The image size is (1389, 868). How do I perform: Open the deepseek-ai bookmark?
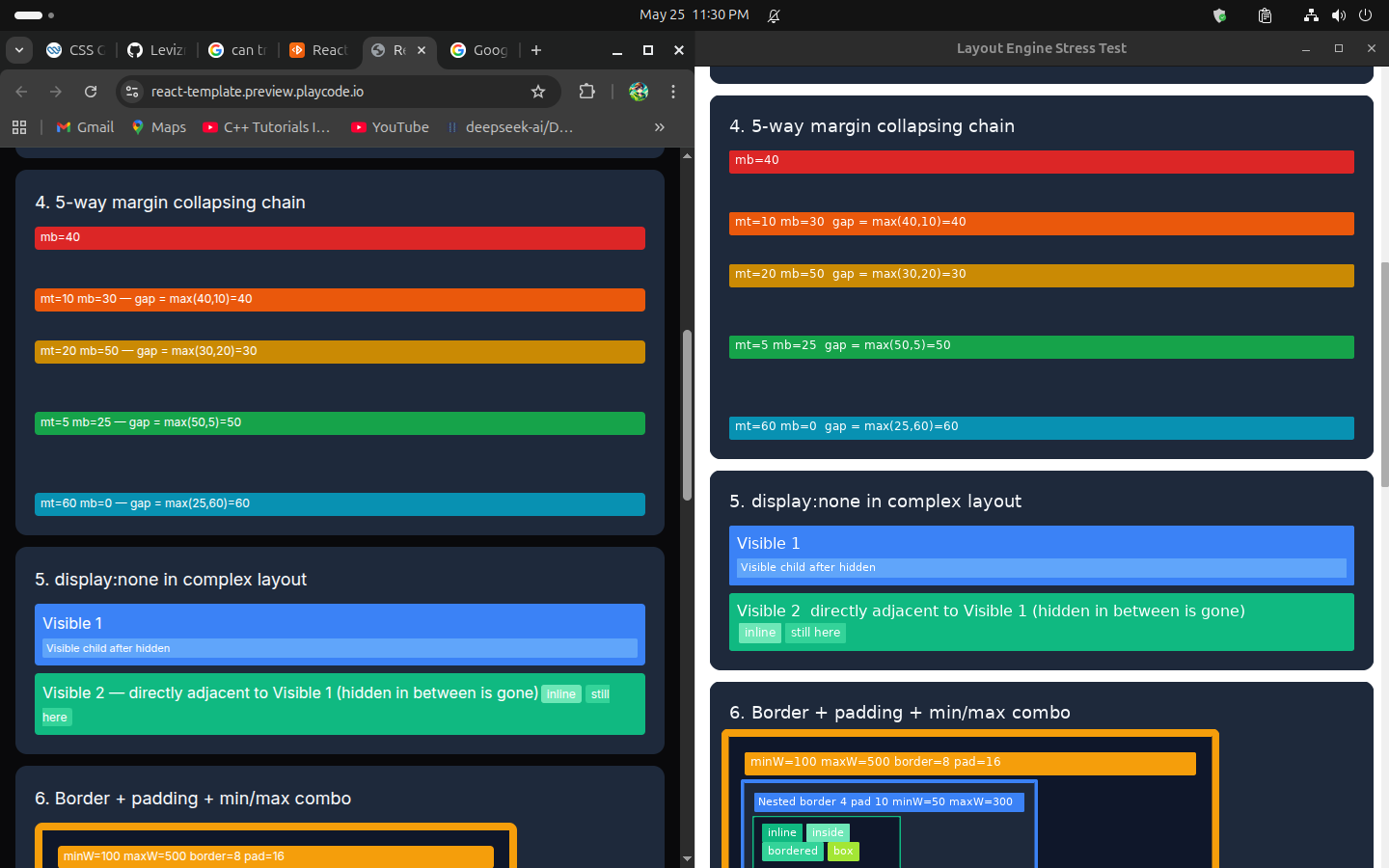click(509, 127)
